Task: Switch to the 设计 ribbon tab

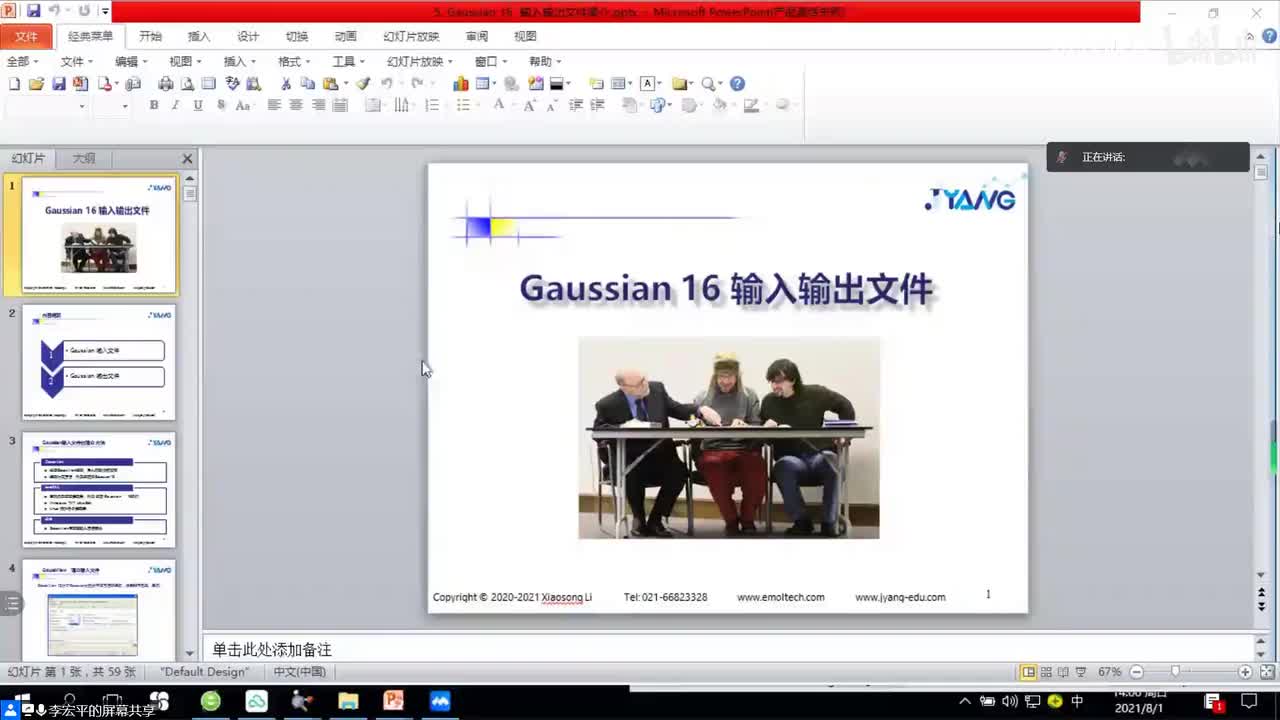Action: tap(248, 36)
